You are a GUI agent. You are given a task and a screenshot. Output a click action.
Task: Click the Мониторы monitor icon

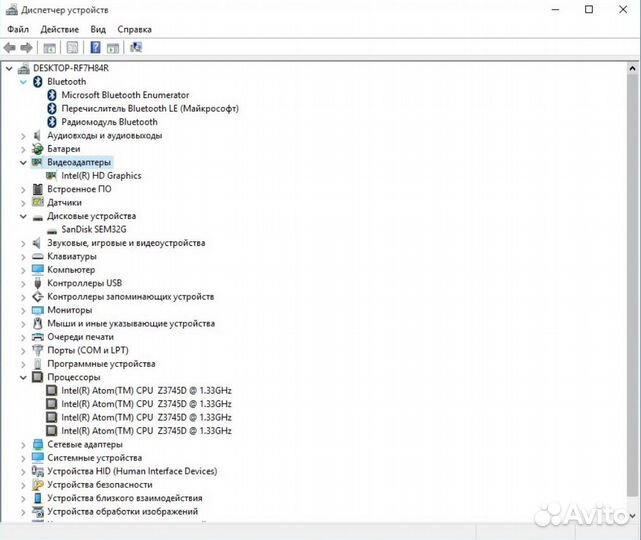click(x=38, y=310)
